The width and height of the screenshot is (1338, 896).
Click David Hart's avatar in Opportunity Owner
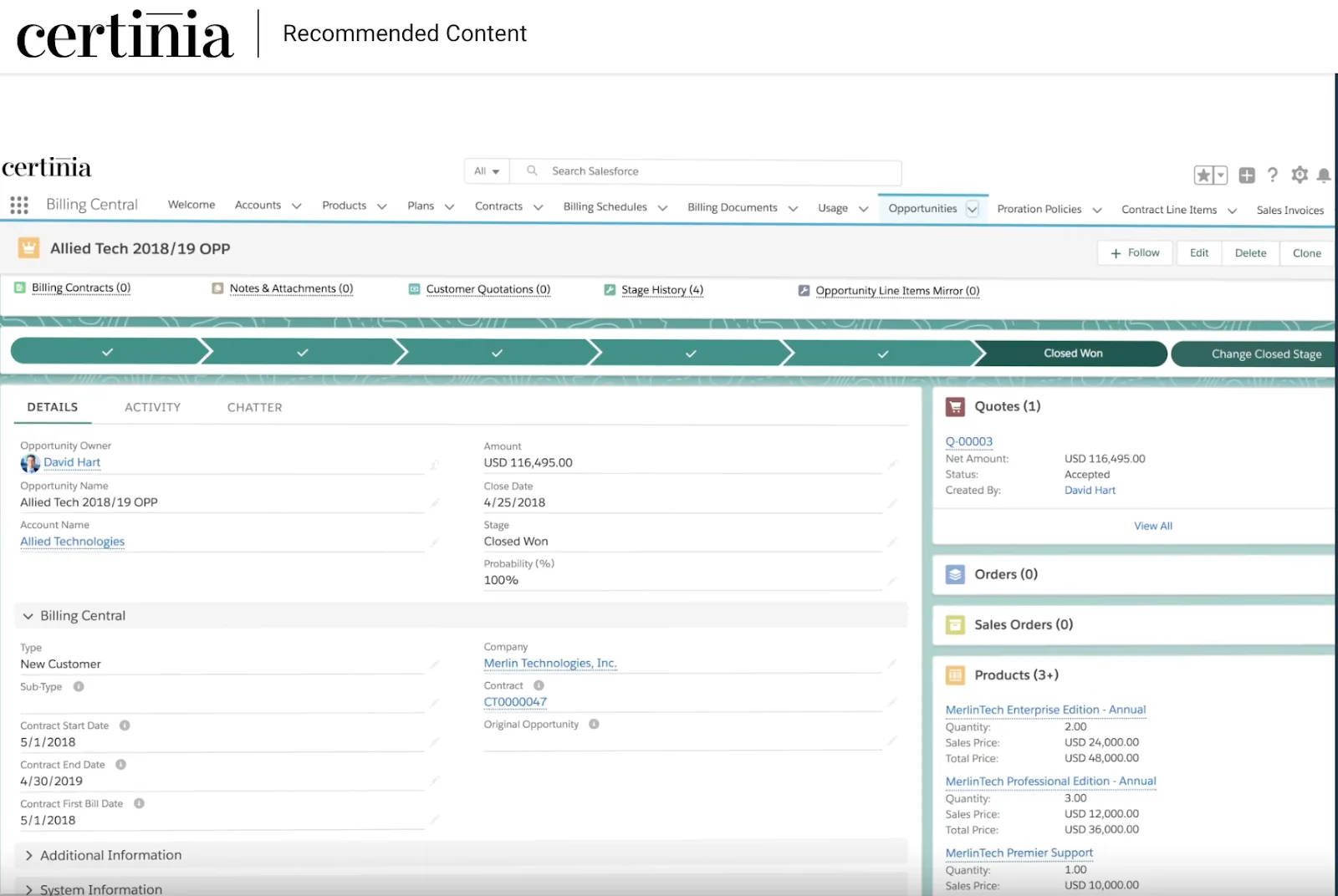(30, 463)
